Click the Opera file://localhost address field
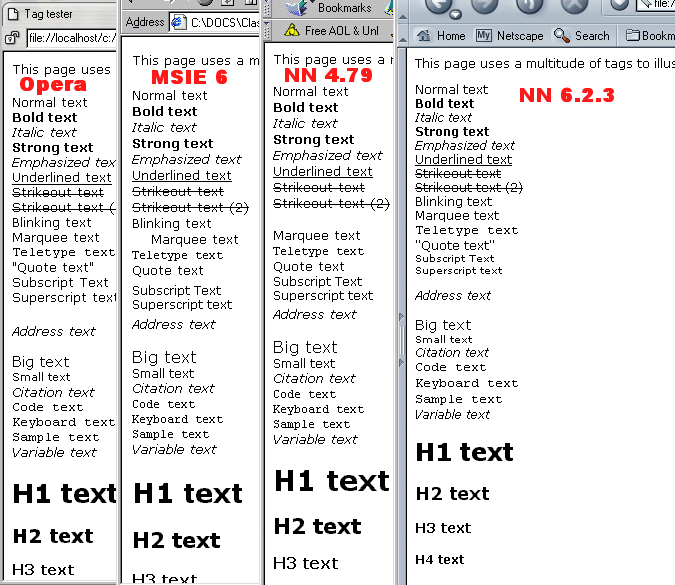The height and width of the screenshot is (585, 675). tap(70, 38)
